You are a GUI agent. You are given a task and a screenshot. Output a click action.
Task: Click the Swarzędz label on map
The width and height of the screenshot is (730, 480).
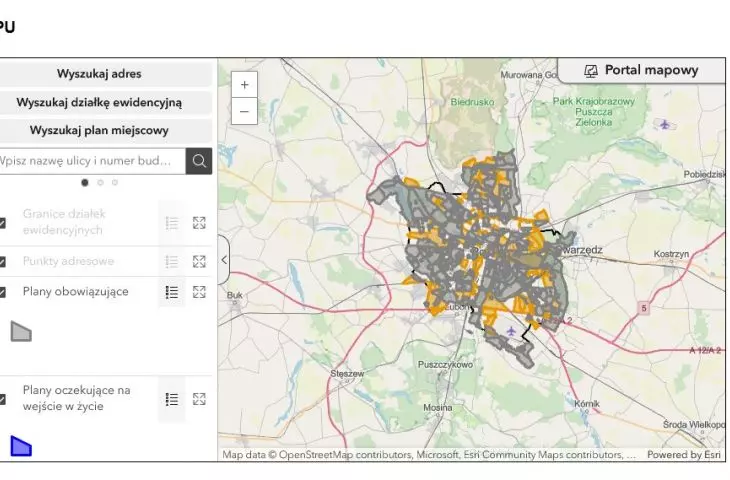580,250
